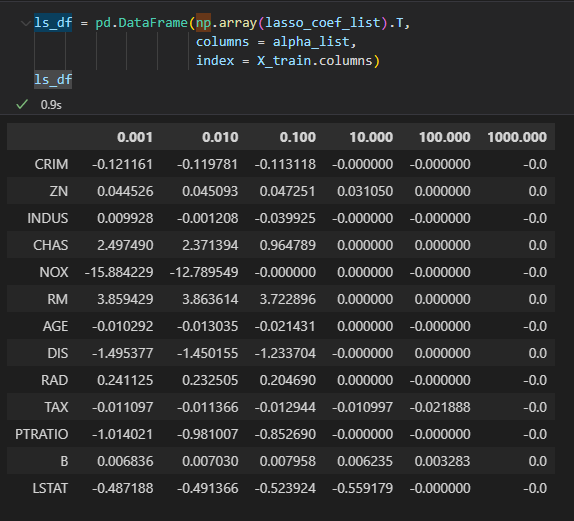Select the AGE row label
Screen dimensions: 574x521
point(55,326)
